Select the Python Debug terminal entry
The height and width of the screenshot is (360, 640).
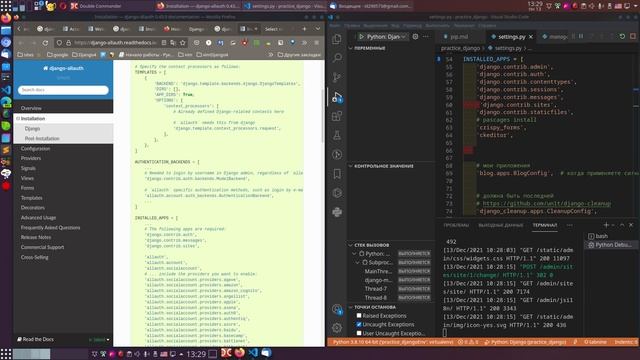tap(611, 245)
